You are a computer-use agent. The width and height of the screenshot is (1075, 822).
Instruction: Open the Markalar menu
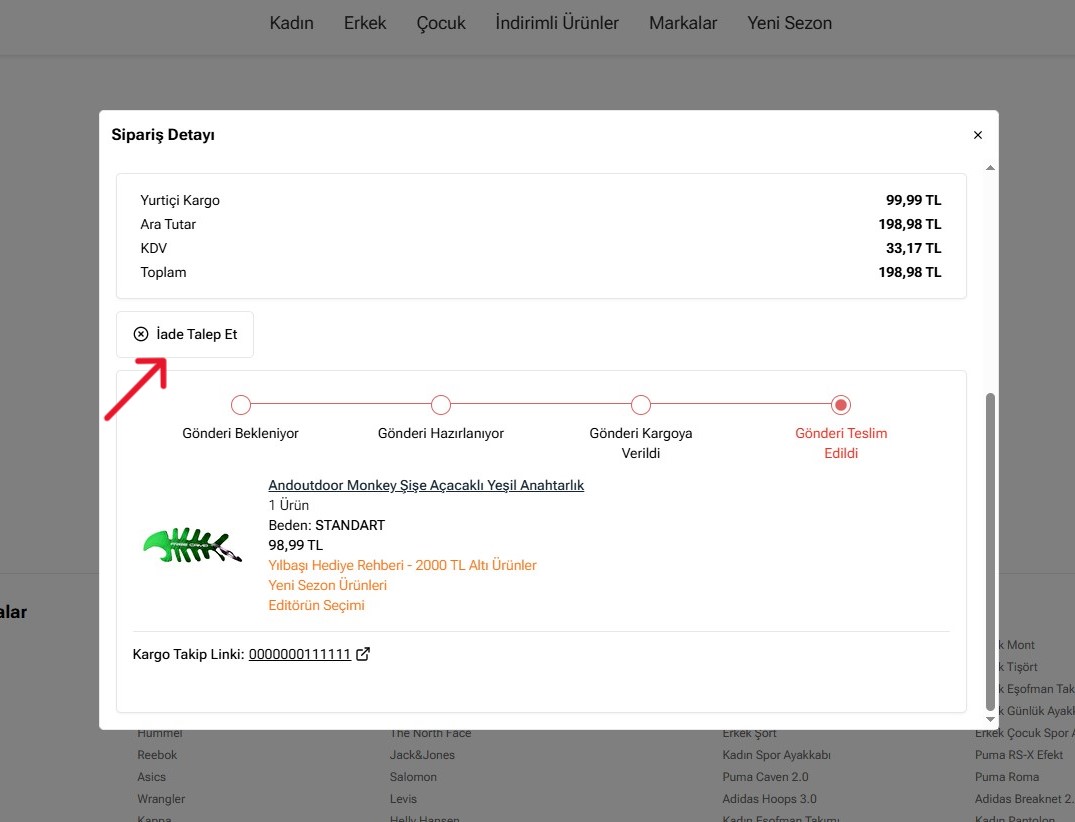[683, 23]
